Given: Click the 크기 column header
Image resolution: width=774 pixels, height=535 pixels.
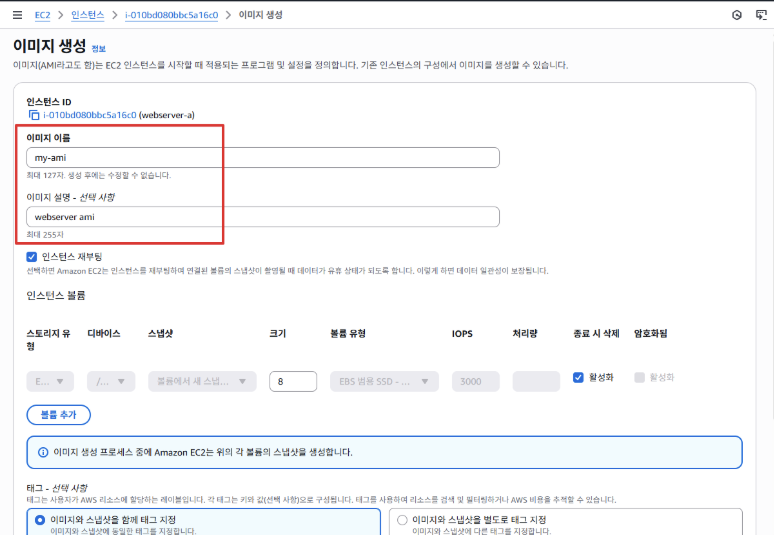Looking at the screenshot, I should pos(277,334).
